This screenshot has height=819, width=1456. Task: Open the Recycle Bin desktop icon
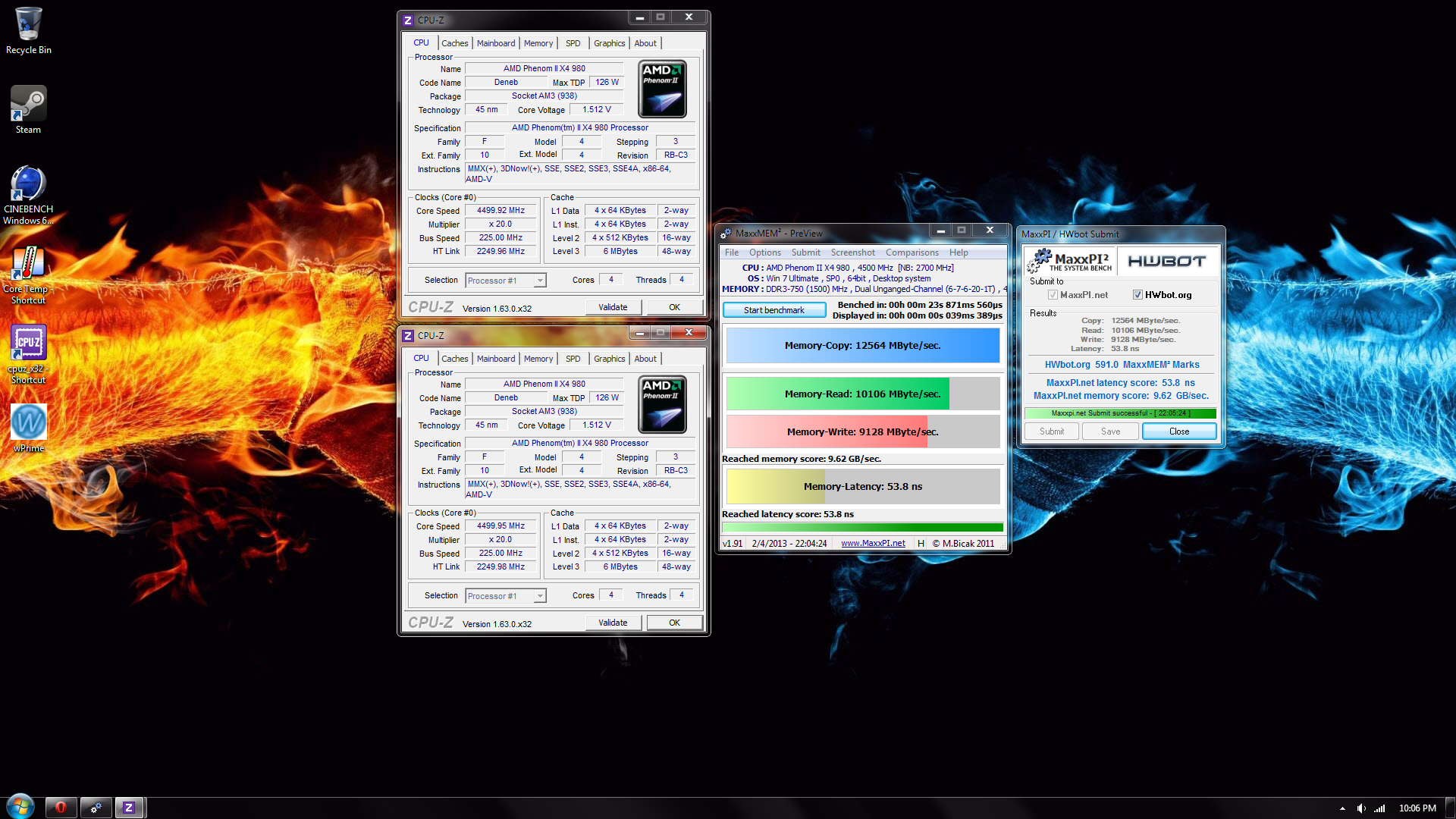[x=29, y=30]
